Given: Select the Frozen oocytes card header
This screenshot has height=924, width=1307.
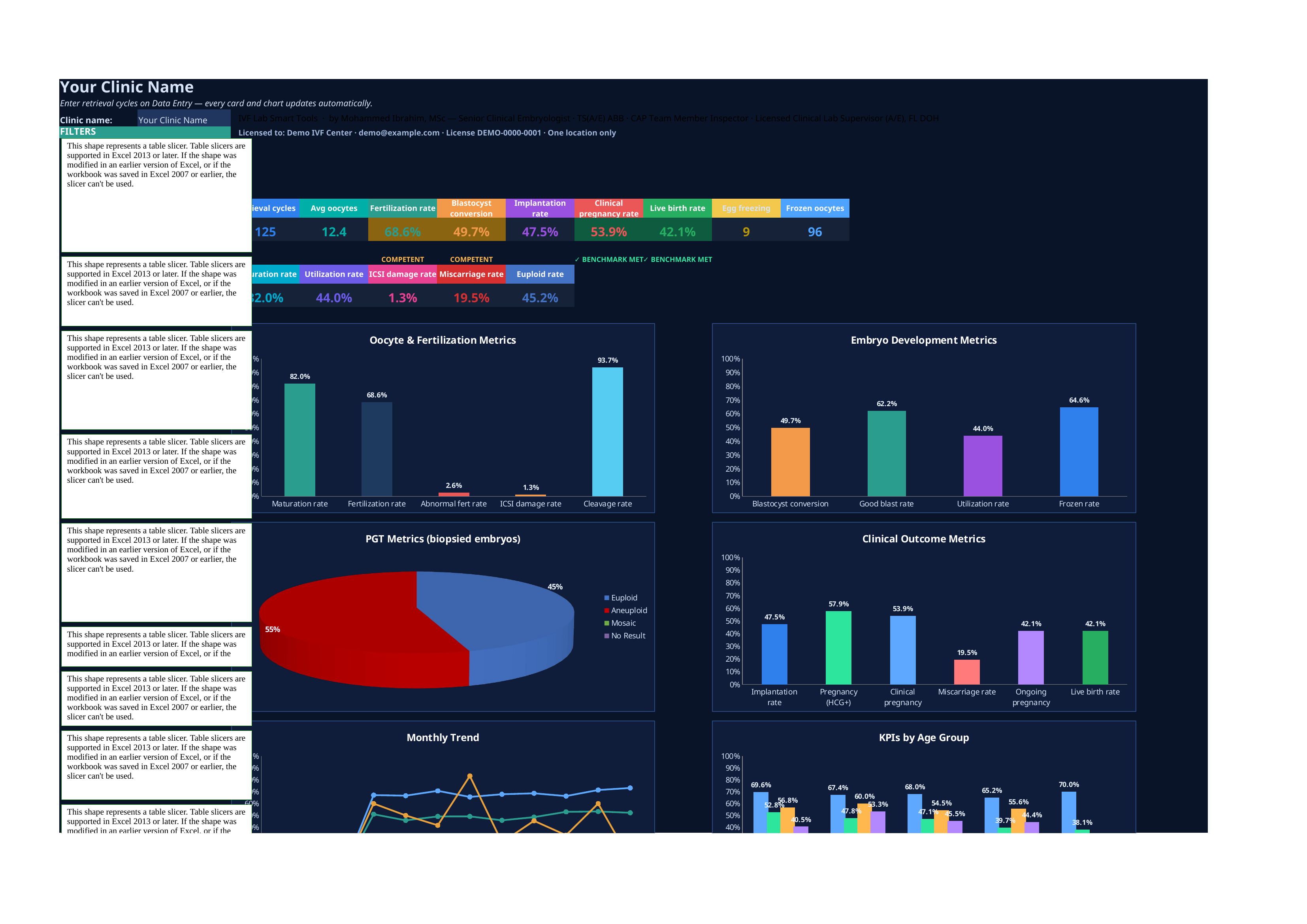Looking at the screenshot, I should pyautogui.click(x=815, y=208).
